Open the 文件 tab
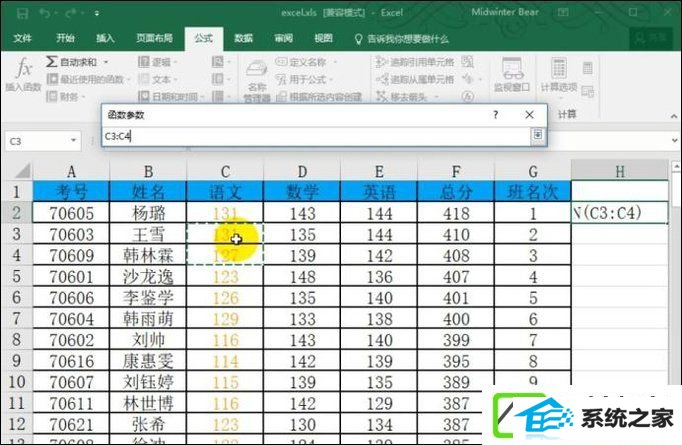682x445 pixels. tap(22, 38)
